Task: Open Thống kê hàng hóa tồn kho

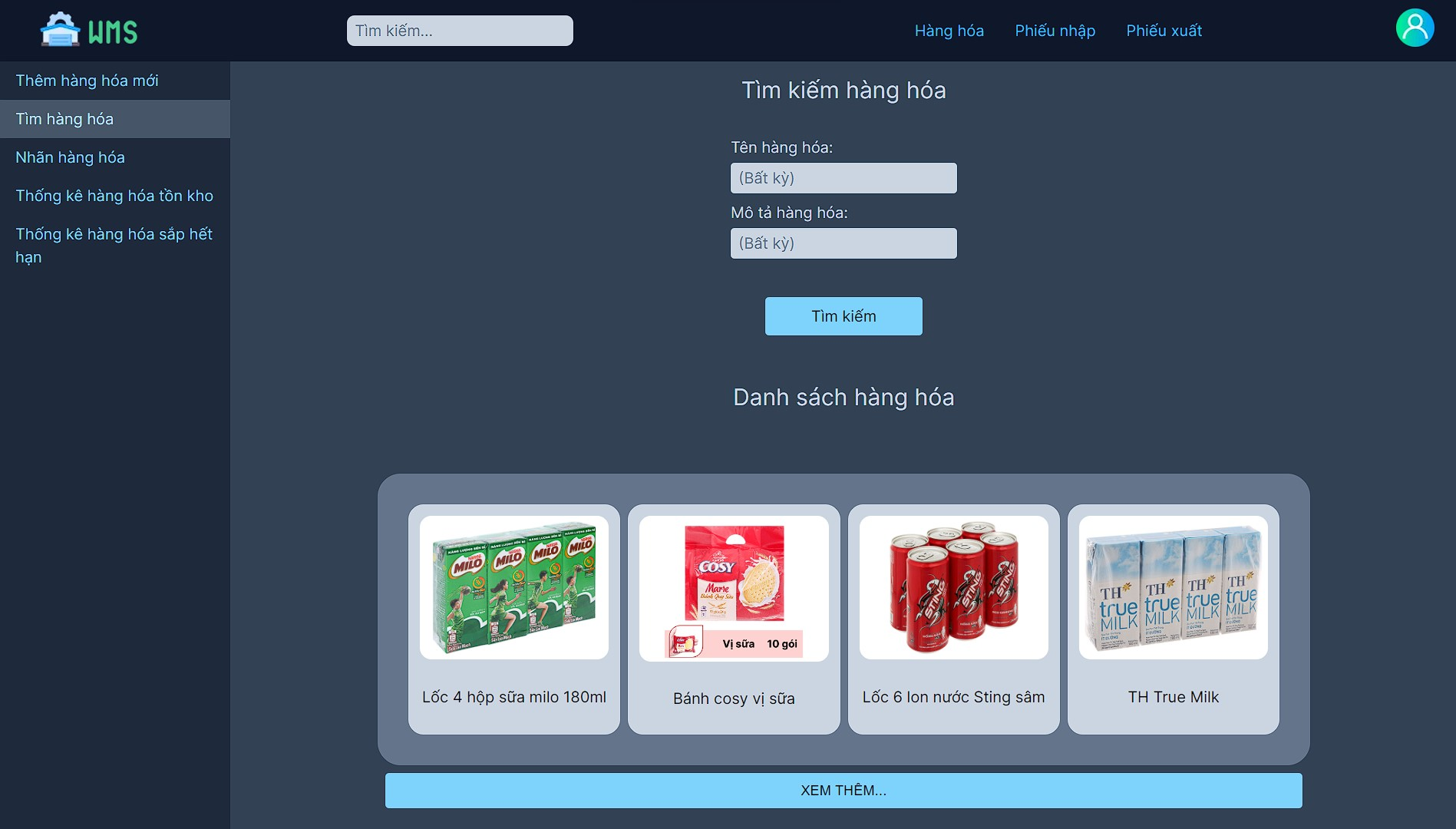Action: 114,196
